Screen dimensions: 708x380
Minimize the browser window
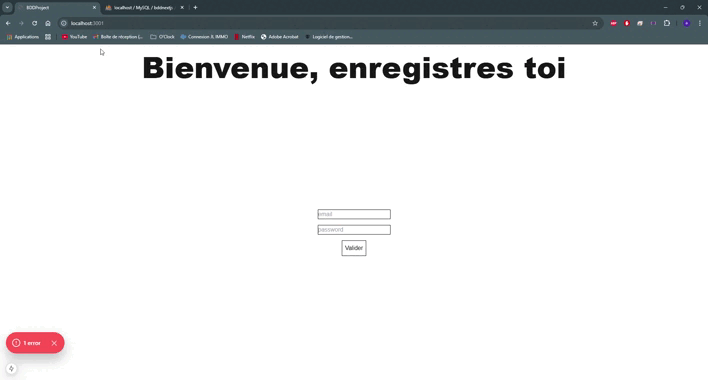click(x=666, y=7)
